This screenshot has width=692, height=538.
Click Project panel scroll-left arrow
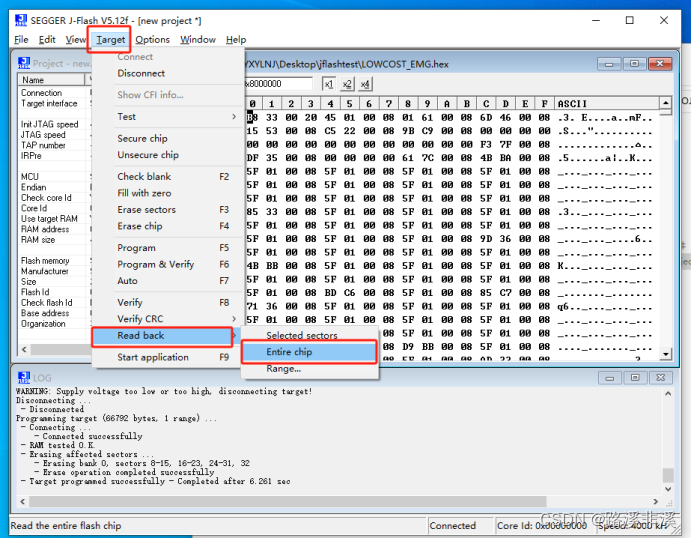click(24, 350)
